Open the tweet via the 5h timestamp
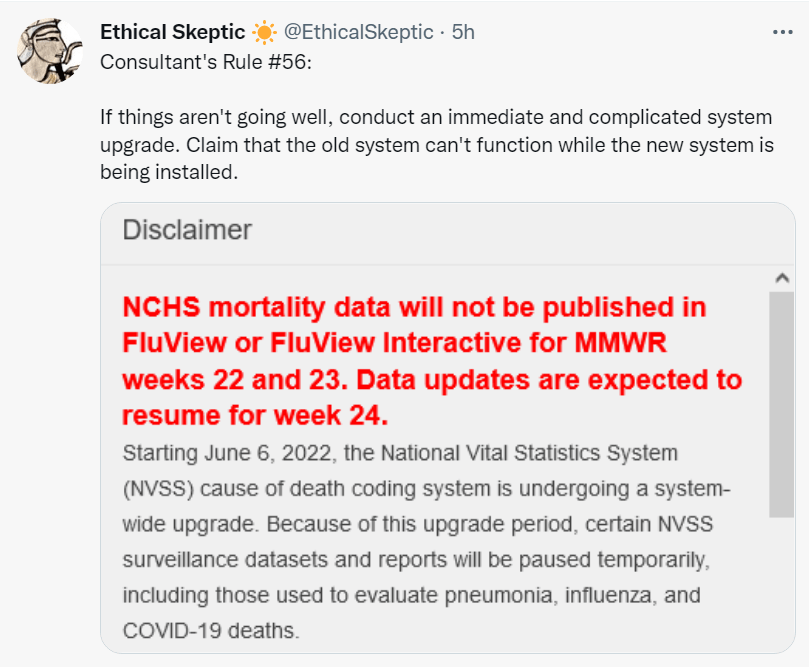Screen dimensions: 809x667 click(463, 32)
